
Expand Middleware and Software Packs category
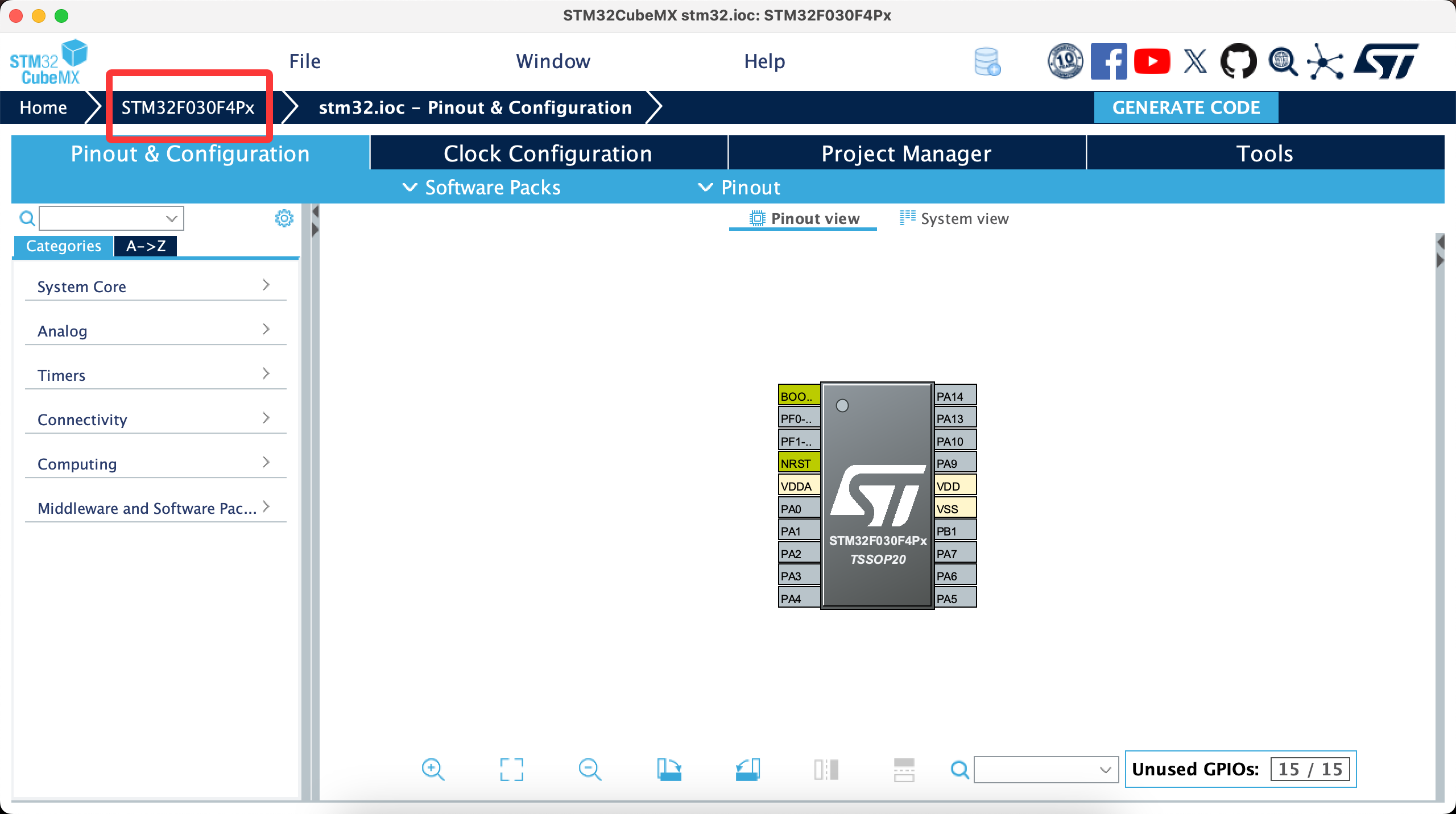point(155,508)
